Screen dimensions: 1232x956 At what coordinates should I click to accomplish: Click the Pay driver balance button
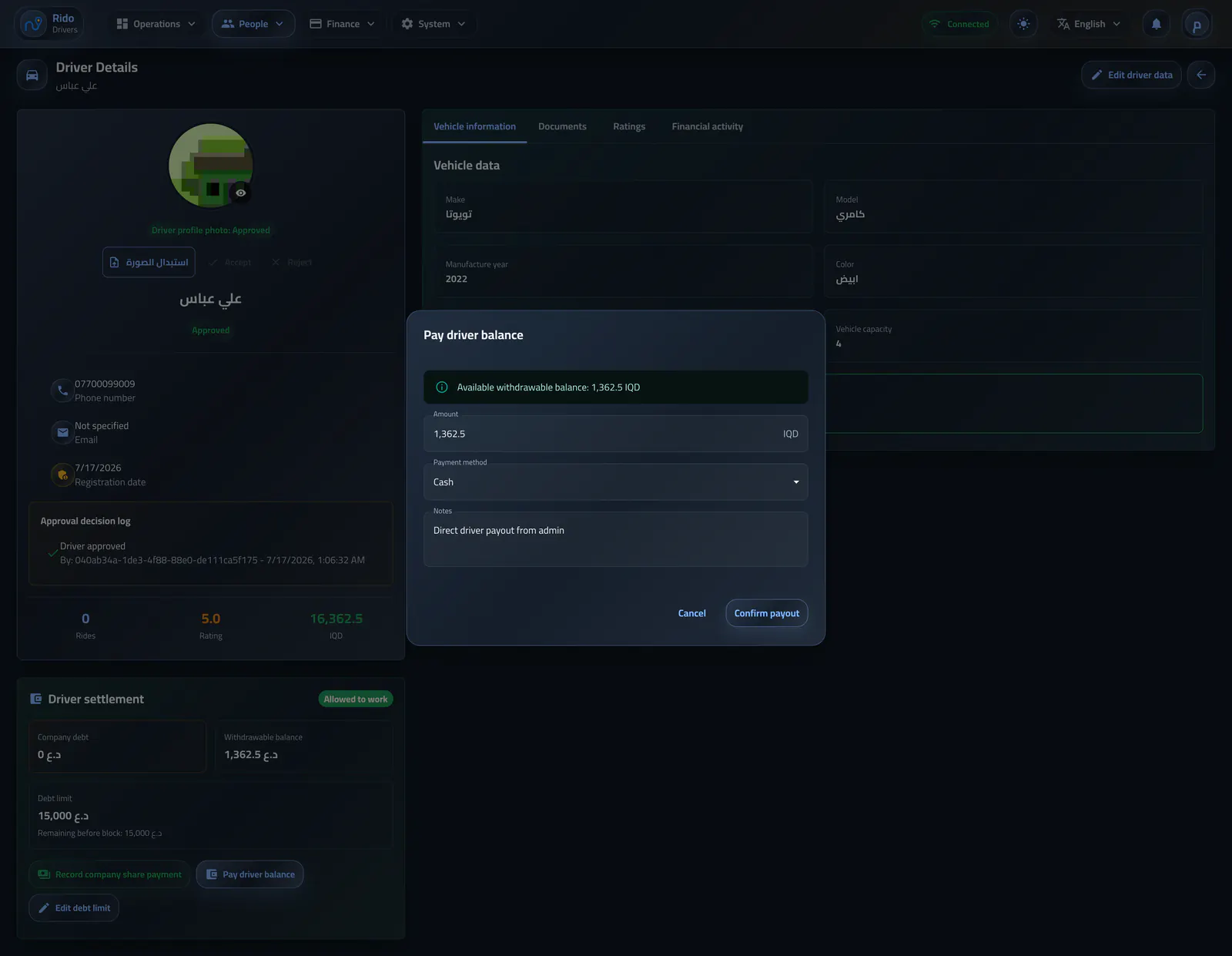(x=250, y=874)
